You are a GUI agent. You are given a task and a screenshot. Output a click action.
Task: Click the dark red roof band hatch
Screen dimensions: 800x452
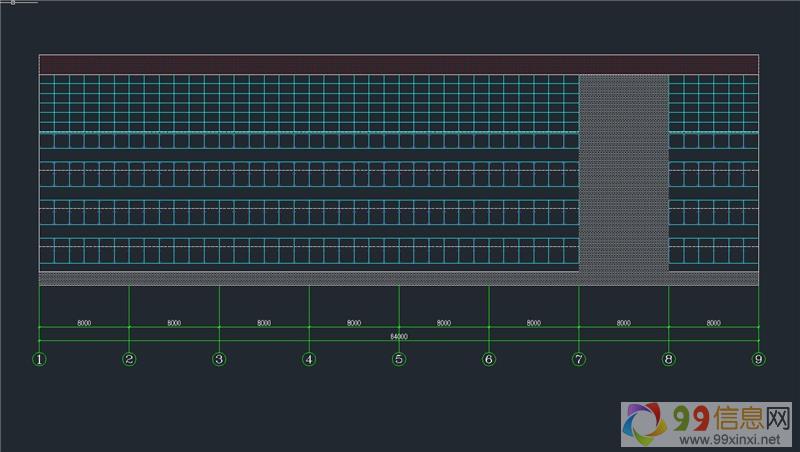(398, 64)
